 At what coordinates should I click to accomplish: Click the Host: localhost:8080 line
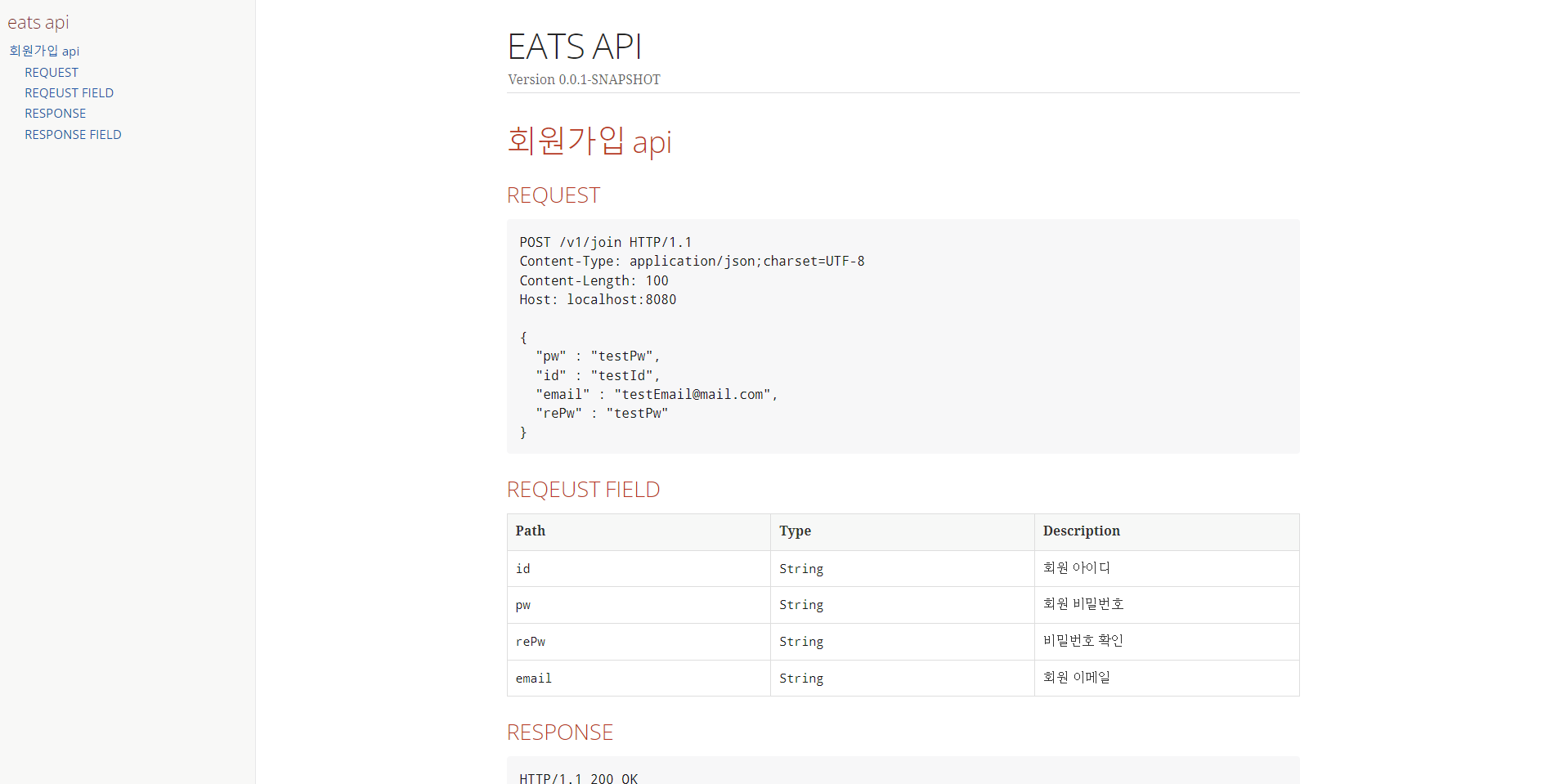click(x=598, y=300)
